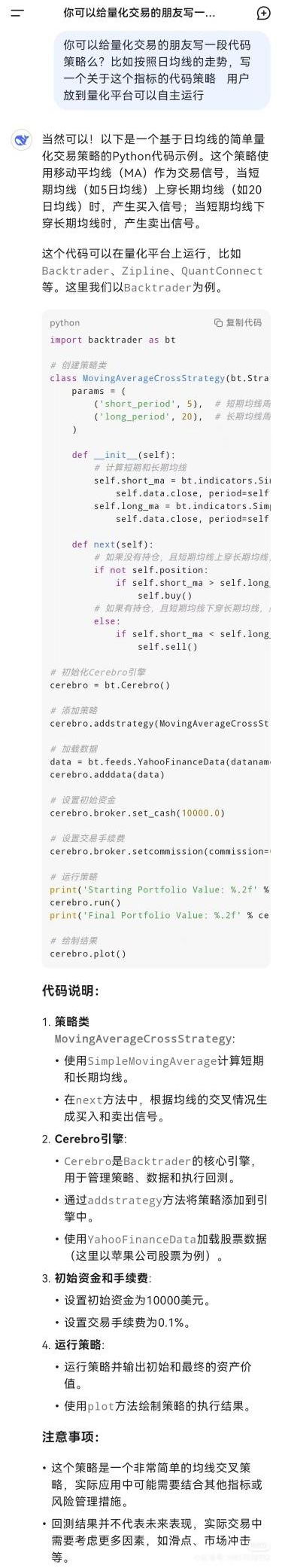Click the cerebro.plot() code line
This screenshot has height=1568, width=282.
[88, 953]
